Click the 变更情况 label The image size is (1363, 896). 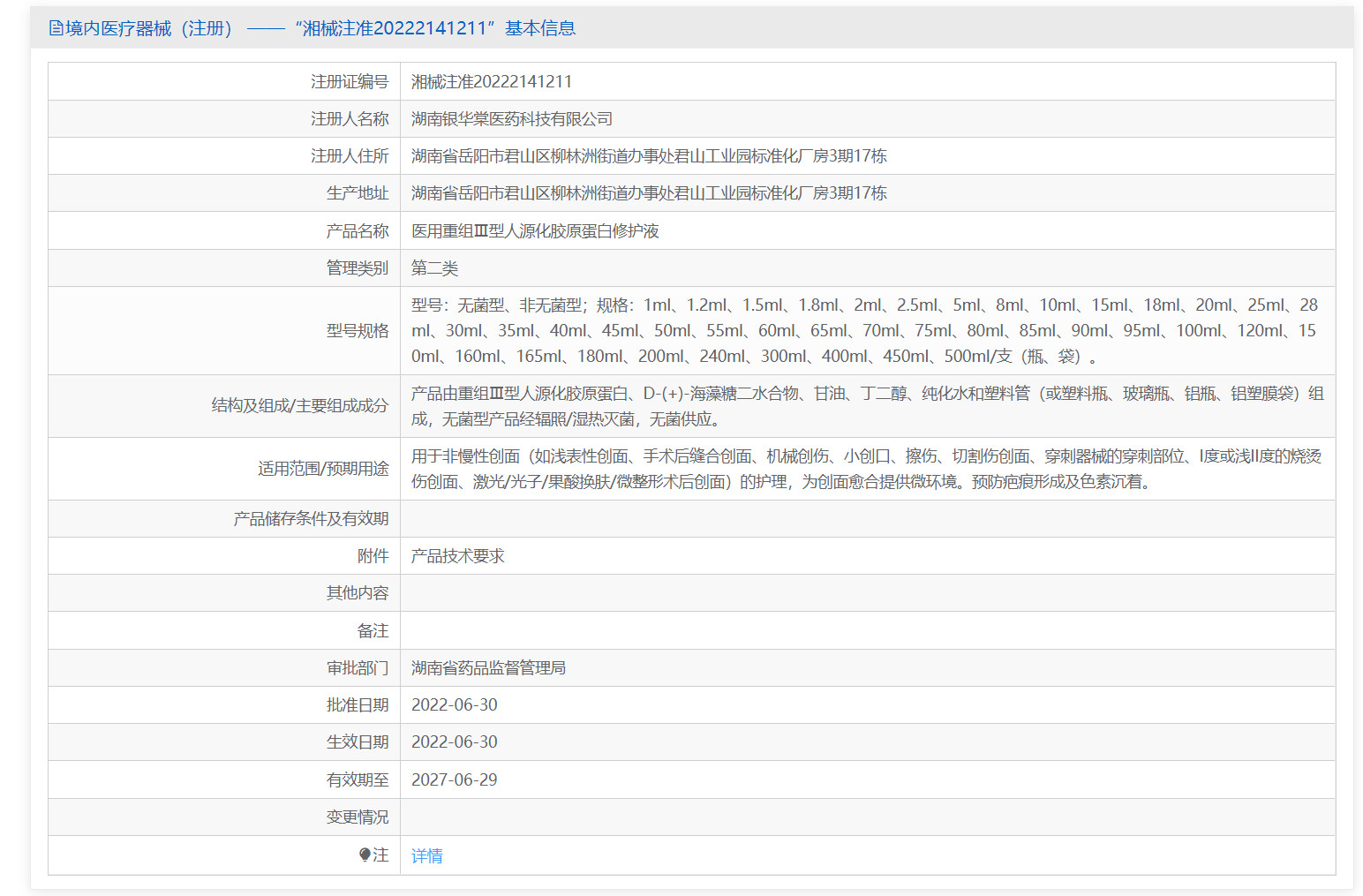(x=358, y=817)
